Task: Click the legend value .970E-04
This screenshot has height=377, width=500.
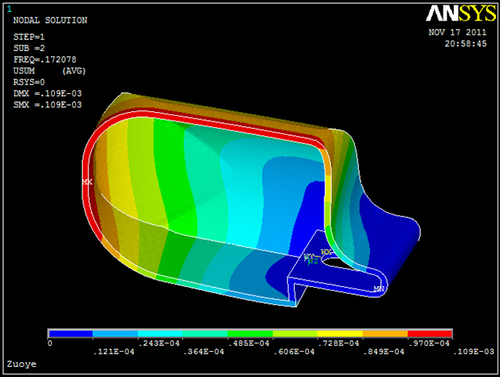Action: click(x=429, y=343)
